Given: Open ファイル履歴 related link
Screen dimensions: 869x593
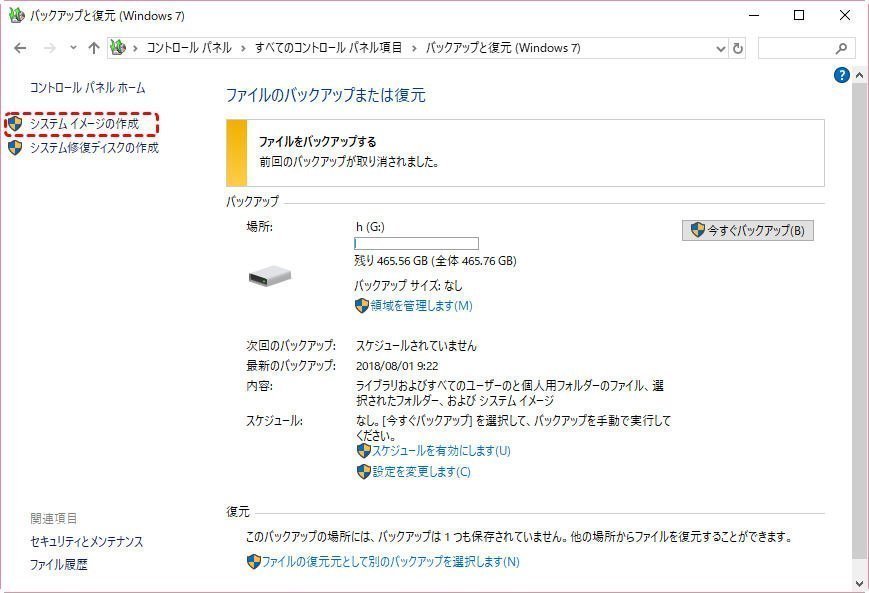Looking at the screenshot, I should click(x=59, y=565).
